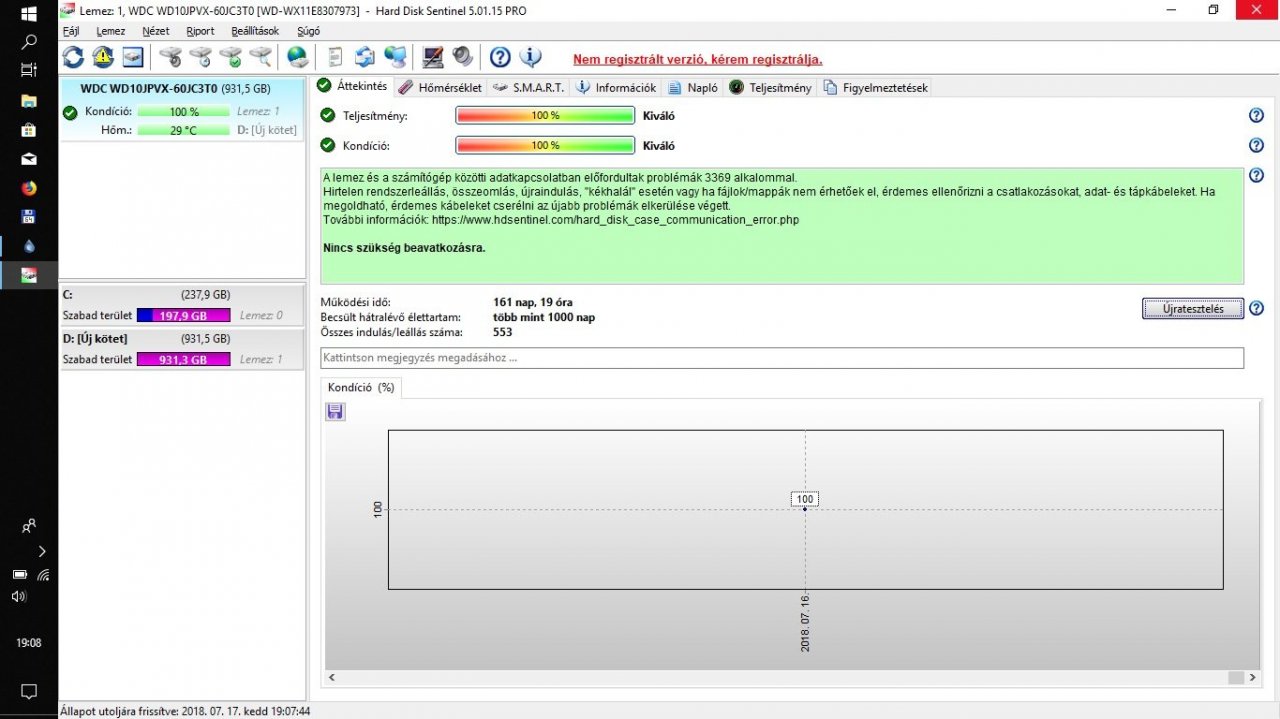Select the C: (237,9 GB) partition row
1280x719 pixels.
click(x=182, y=305)
